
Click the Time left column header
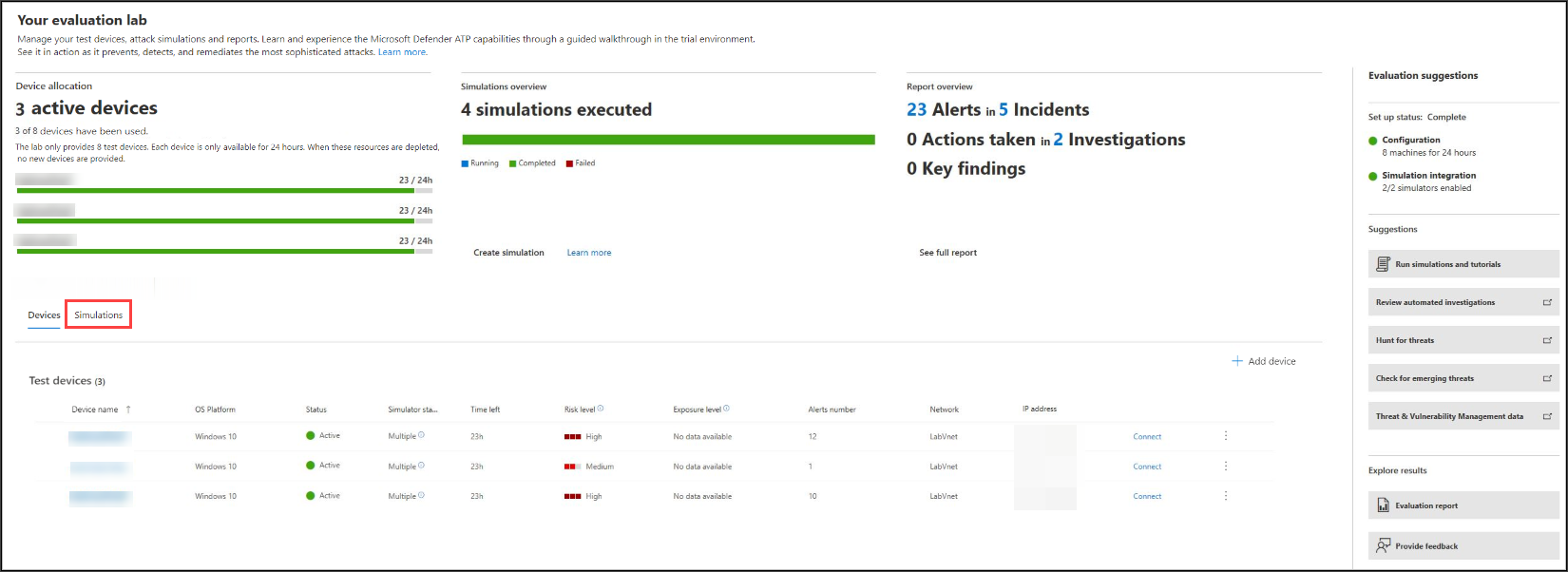[x=485, y=410]
